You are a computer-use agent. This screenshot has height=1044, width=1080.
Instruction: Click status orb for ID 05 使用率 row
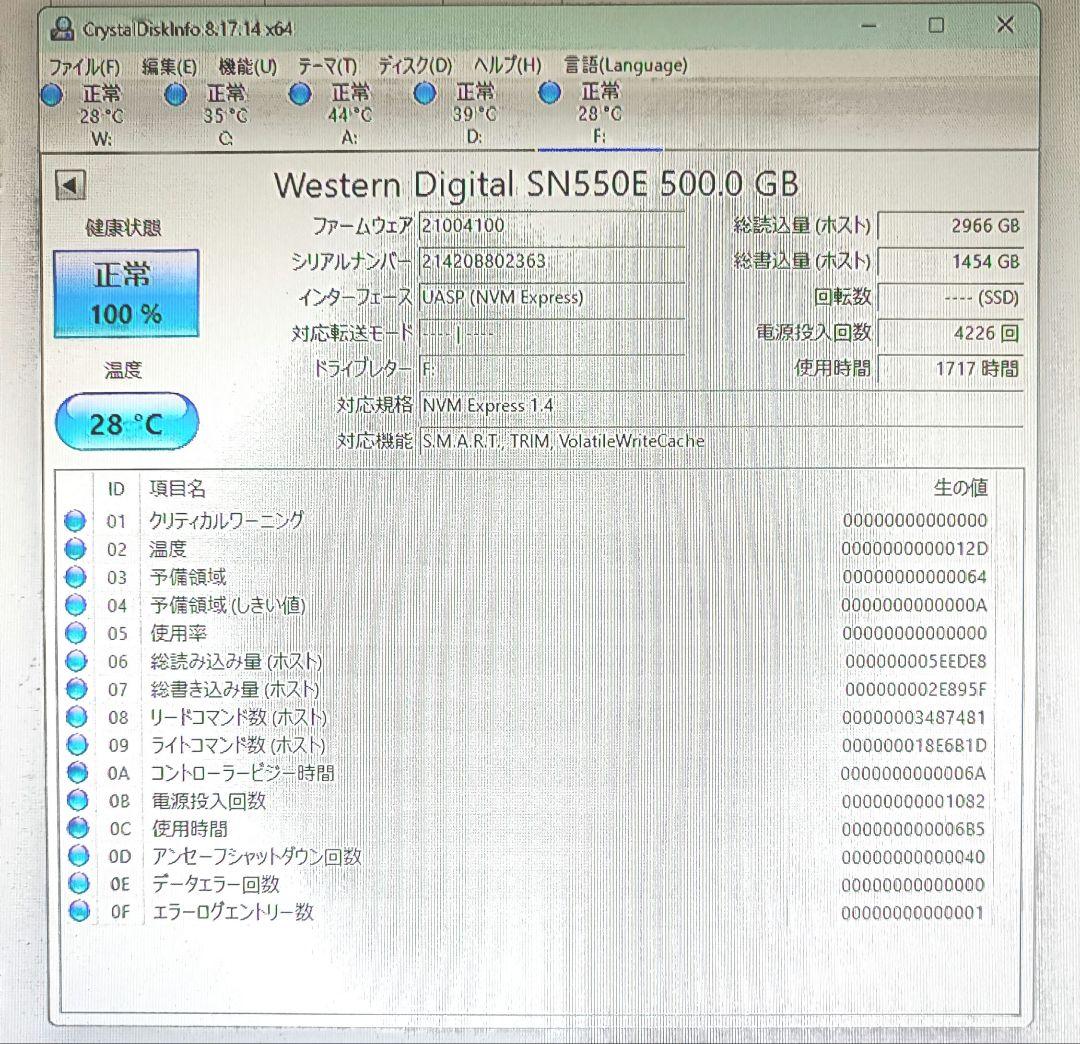coord(76,633)
